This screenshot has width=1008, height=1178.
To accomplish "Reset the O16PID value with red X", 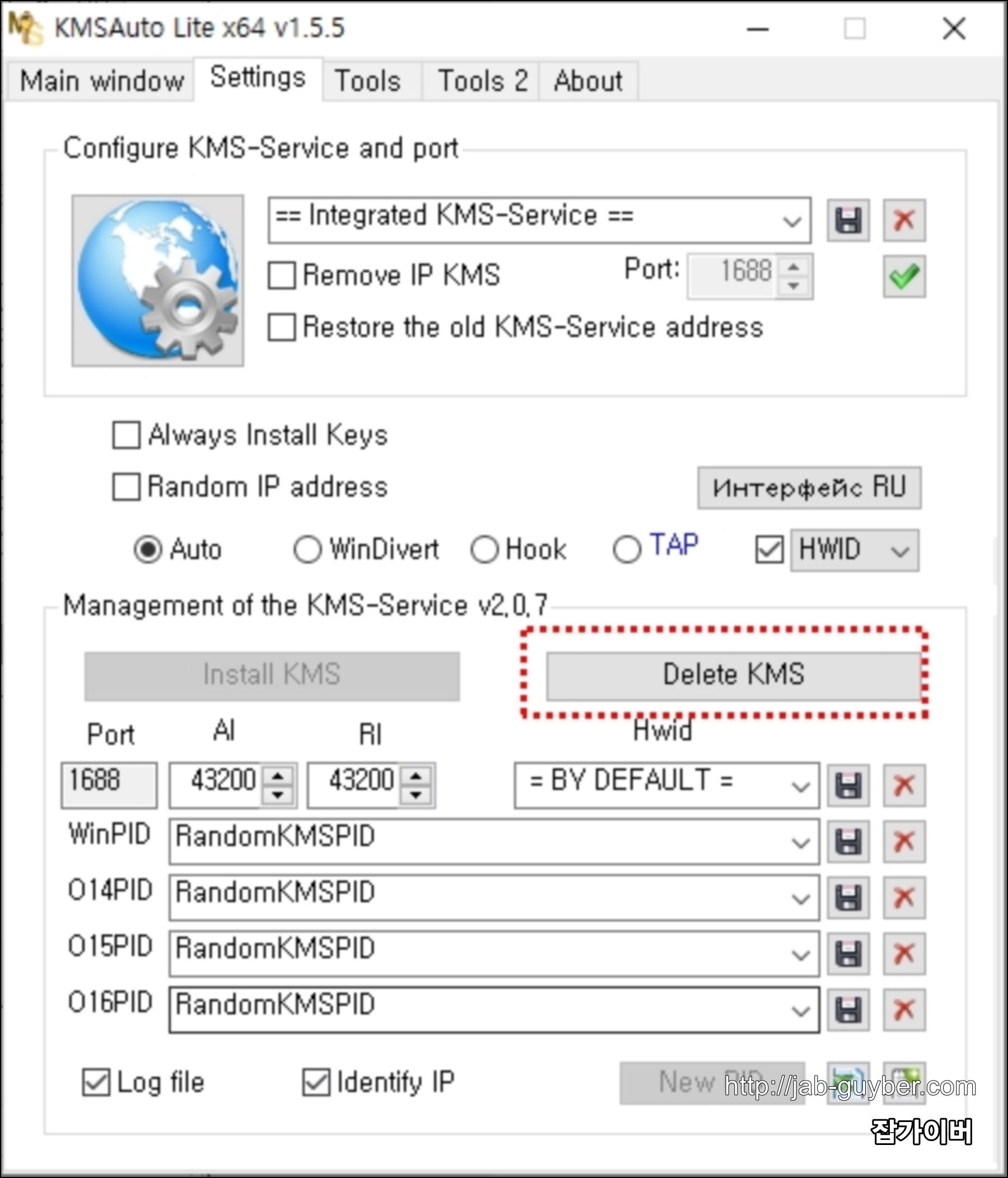I will coord(904,1009).
